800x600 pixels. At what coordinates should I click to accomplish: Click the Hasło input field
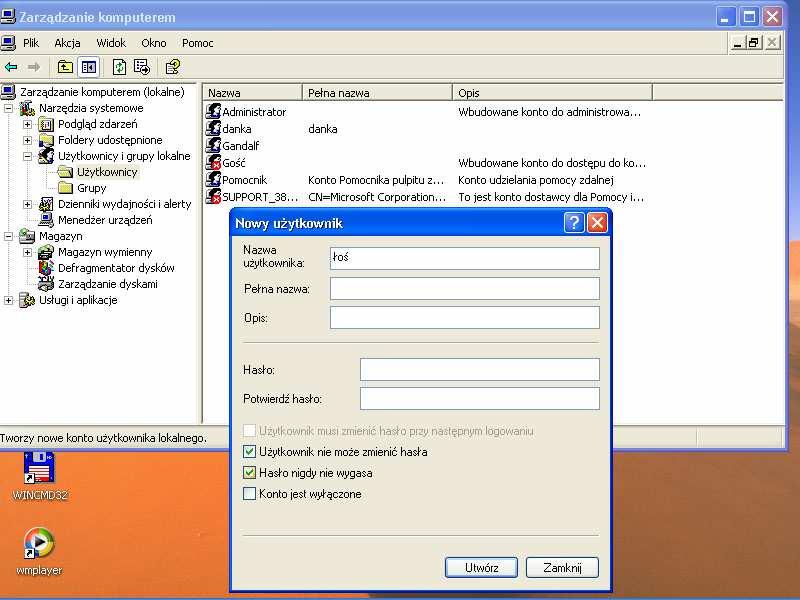pyautogui.click(x=480, y=369)
